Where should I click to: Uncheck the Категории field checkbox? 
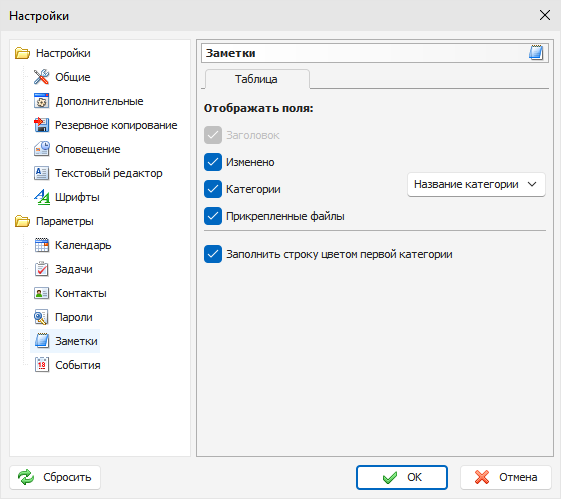213,189
